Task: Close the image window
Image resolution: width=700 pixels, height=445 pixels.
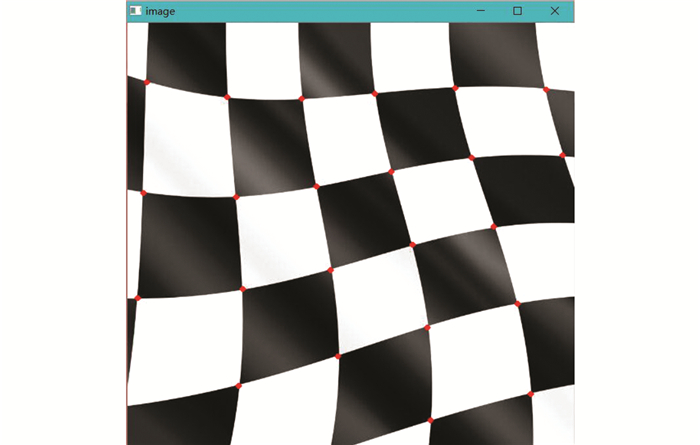Action: point(554,11)
